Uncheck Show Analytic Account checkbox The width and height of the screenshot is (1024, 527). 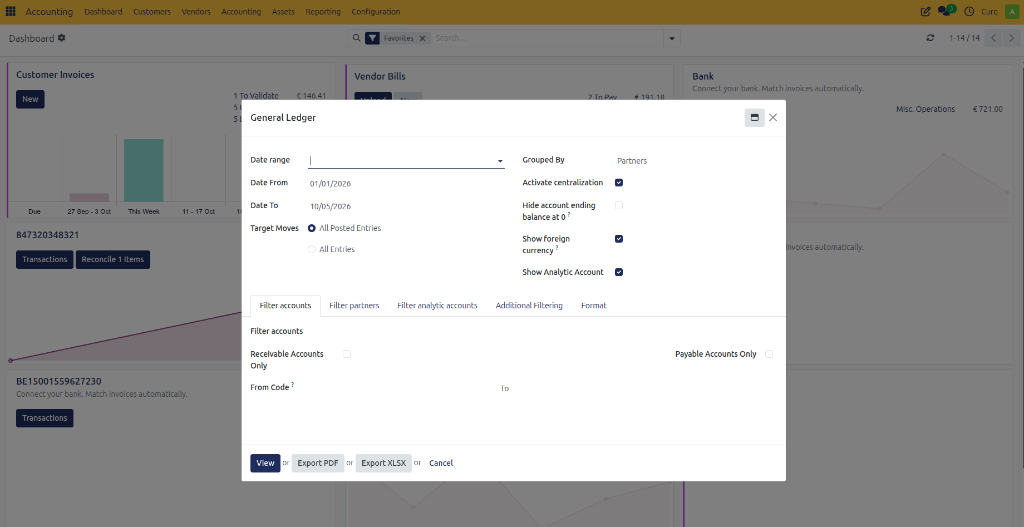[619, 272]
